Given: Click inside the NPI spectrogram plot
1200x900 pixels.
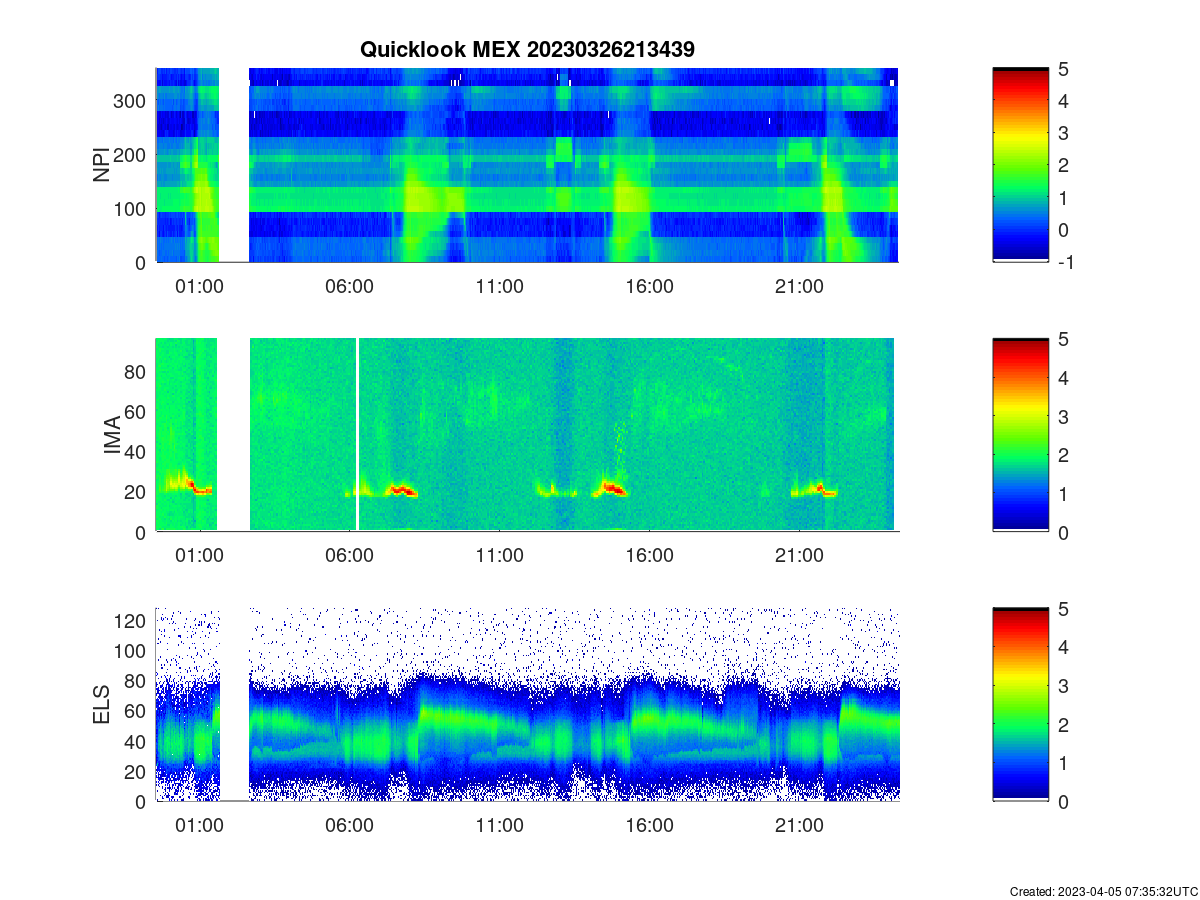Looking at the screenshot, I should coord(527,165).
